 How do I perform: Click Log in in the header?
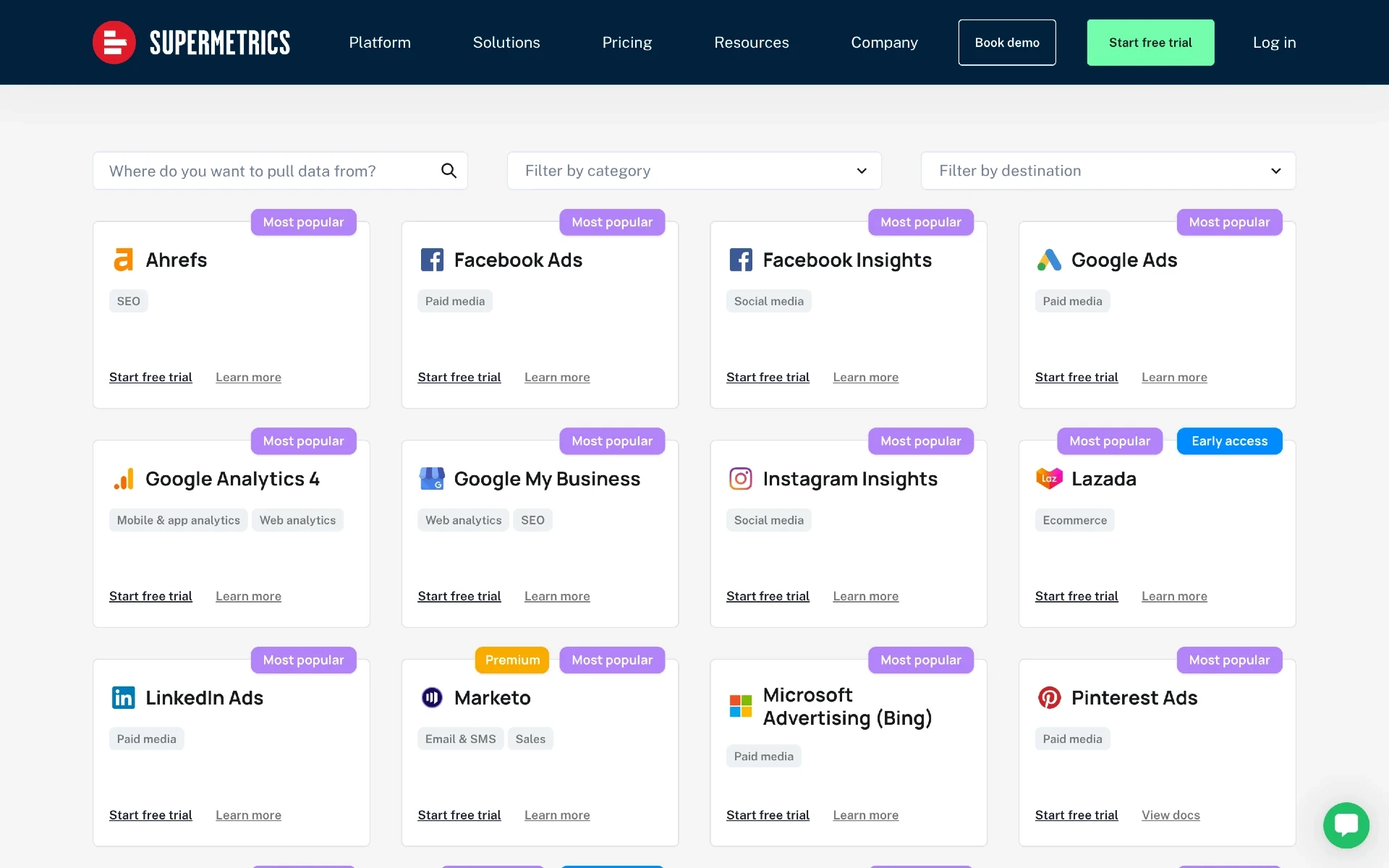tap(1275, 43)
